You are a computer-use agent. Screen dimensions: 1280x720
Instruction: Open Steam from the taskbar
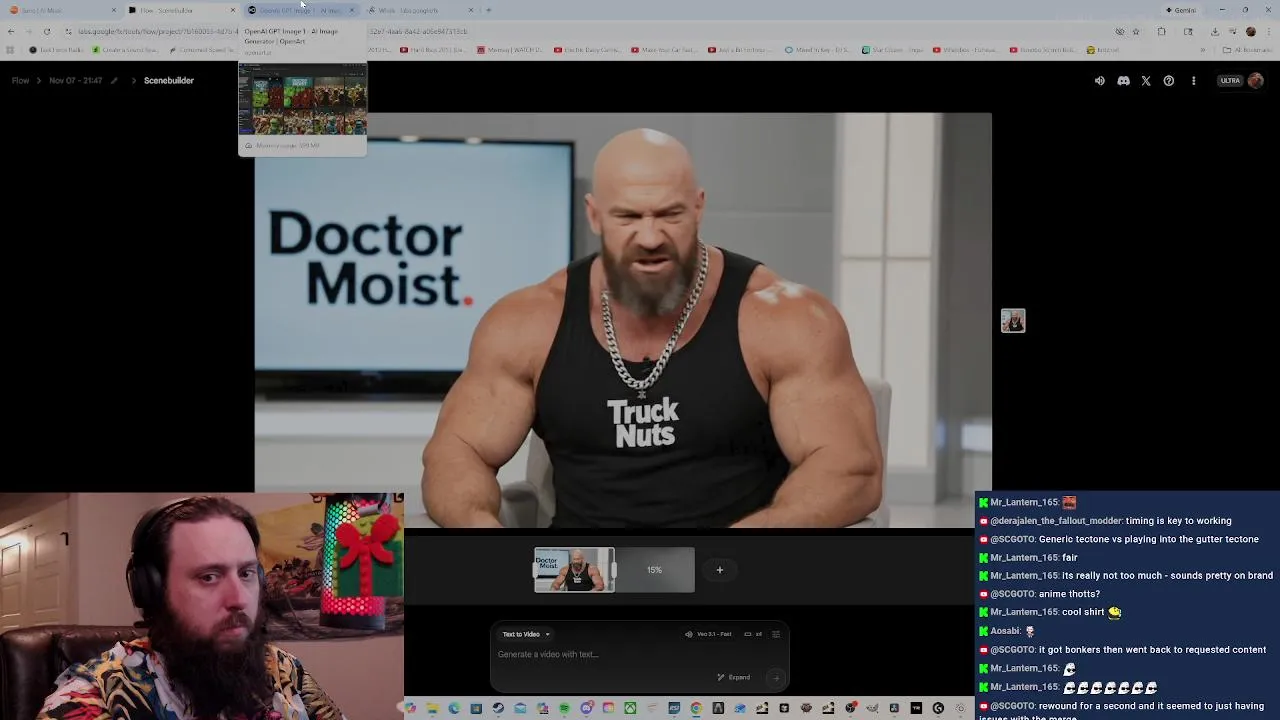tap(497, 708)
